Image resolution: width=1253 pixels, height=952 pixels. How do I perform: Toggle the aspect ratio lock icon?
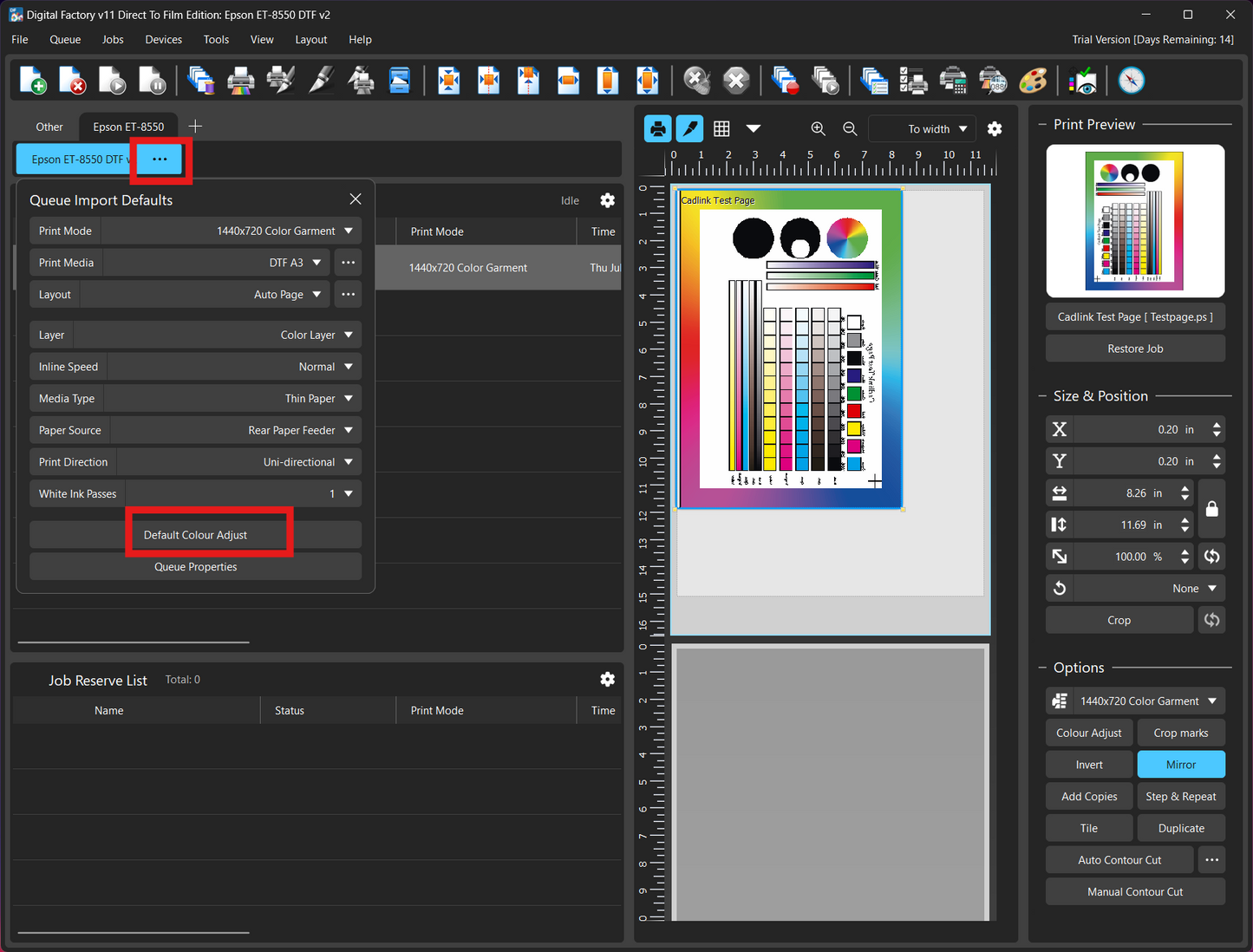[1212, 509]
